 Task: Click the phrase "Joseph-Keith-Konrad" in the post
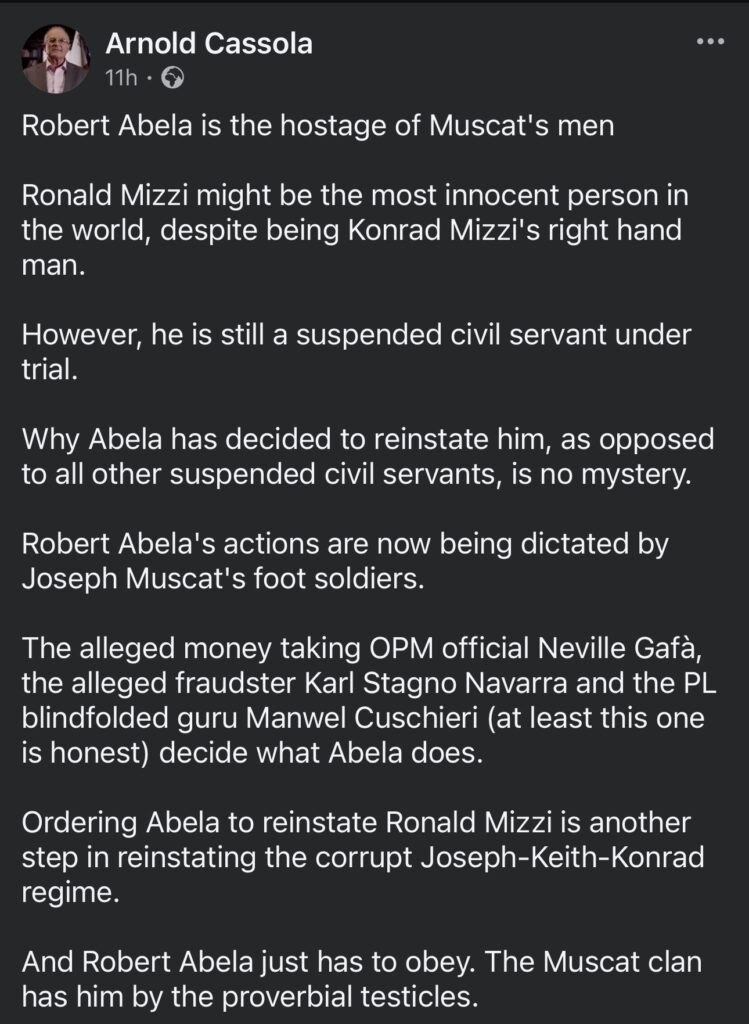click(562, 857)
